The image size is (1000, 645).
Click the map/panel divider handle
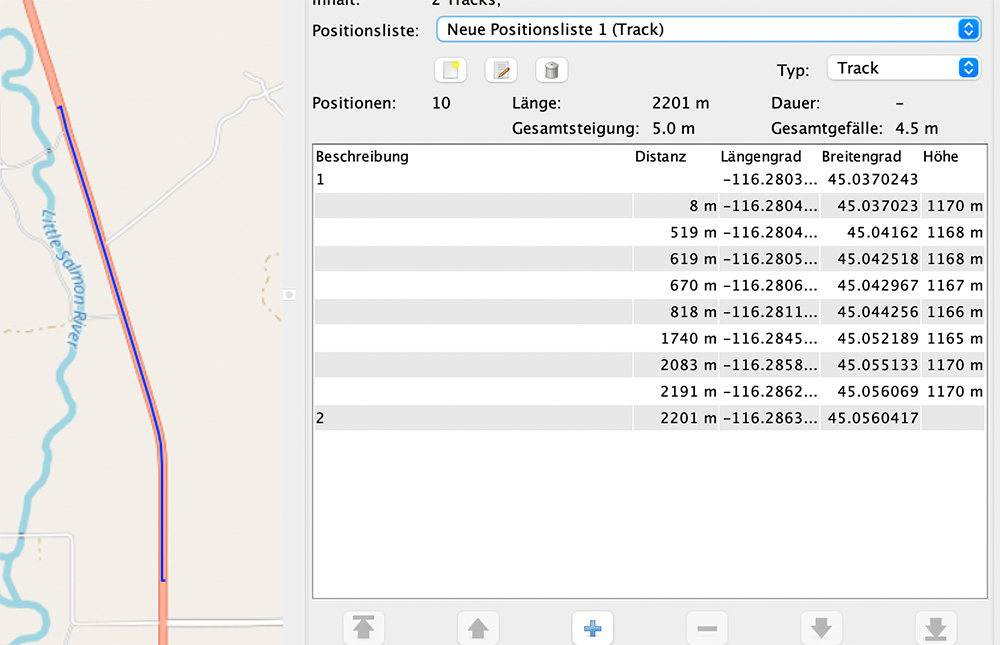point(289,295)
